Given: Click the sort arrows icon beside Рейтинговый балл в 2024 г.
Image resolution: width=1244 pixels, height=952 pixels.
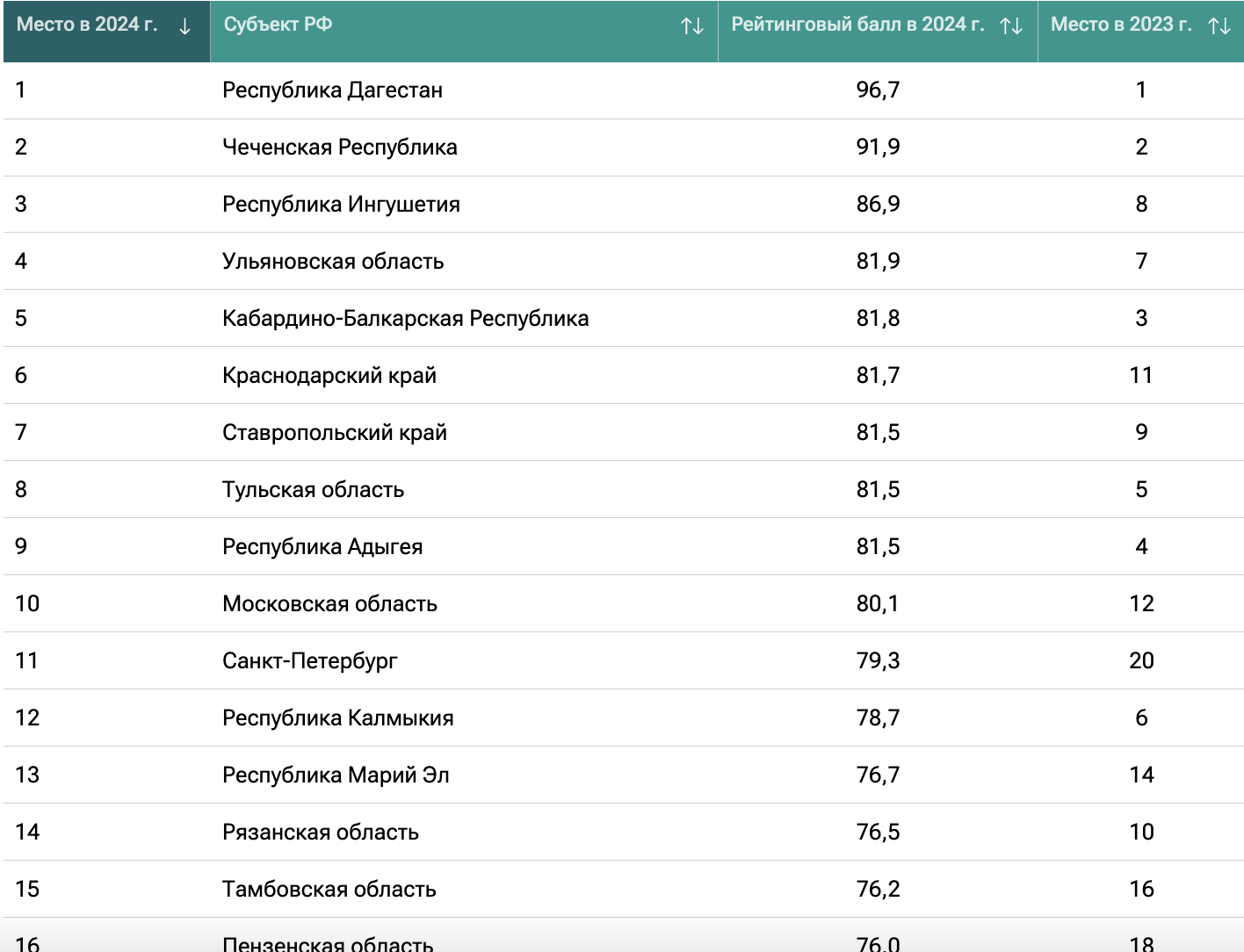Looking at the screenshot, I should [x=1011, y=26].
